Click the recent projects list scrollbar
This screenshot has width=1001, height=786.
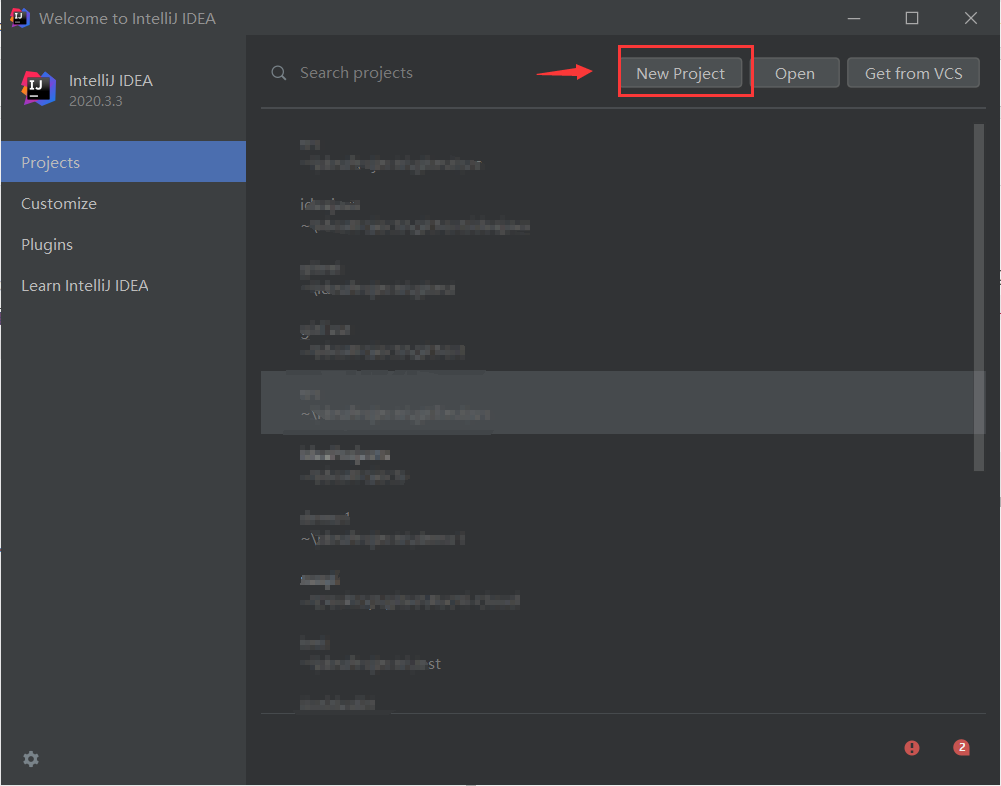pos(979,298)
